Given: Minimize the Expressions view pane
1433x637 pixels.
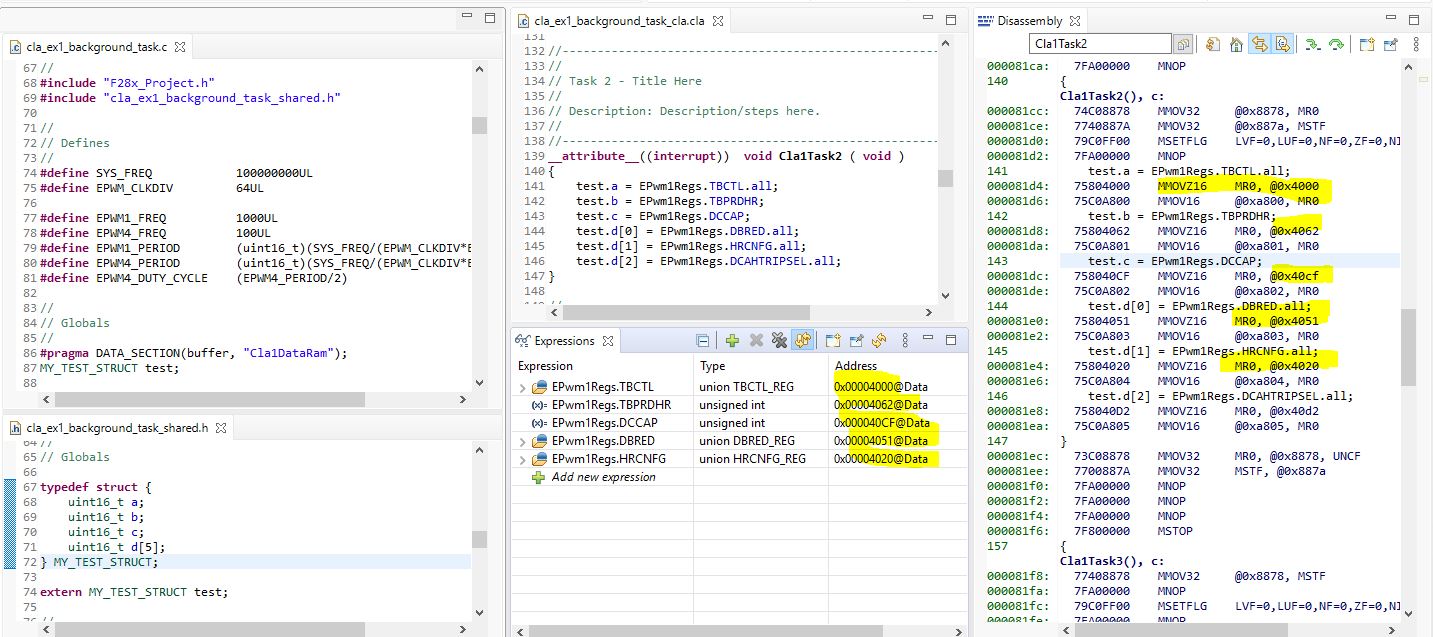Looking at the screenshot, I should point(927,340).
